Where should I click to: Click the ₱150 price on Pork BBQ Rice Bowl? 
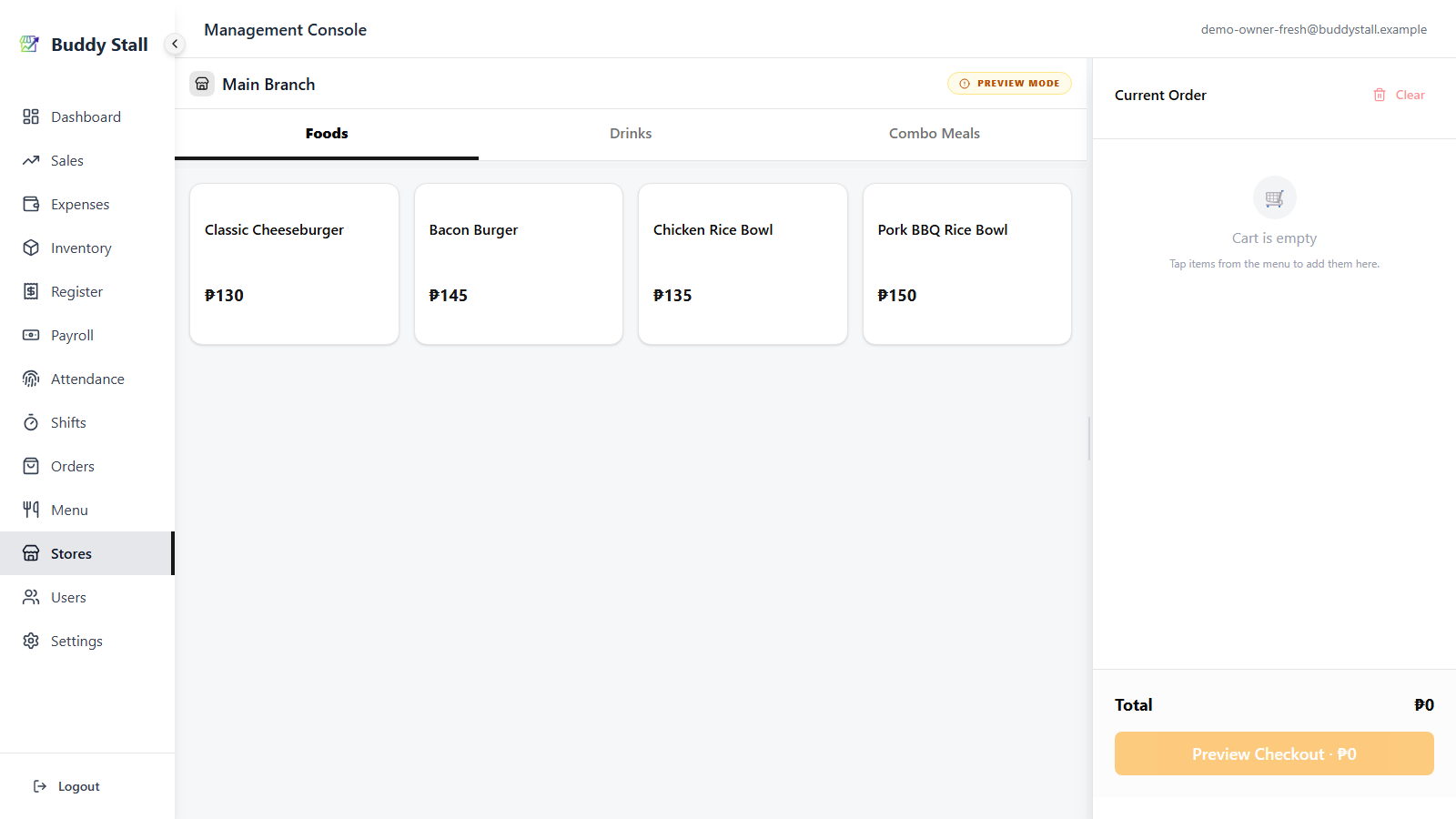pyautogui.click(x=897, y=295)
